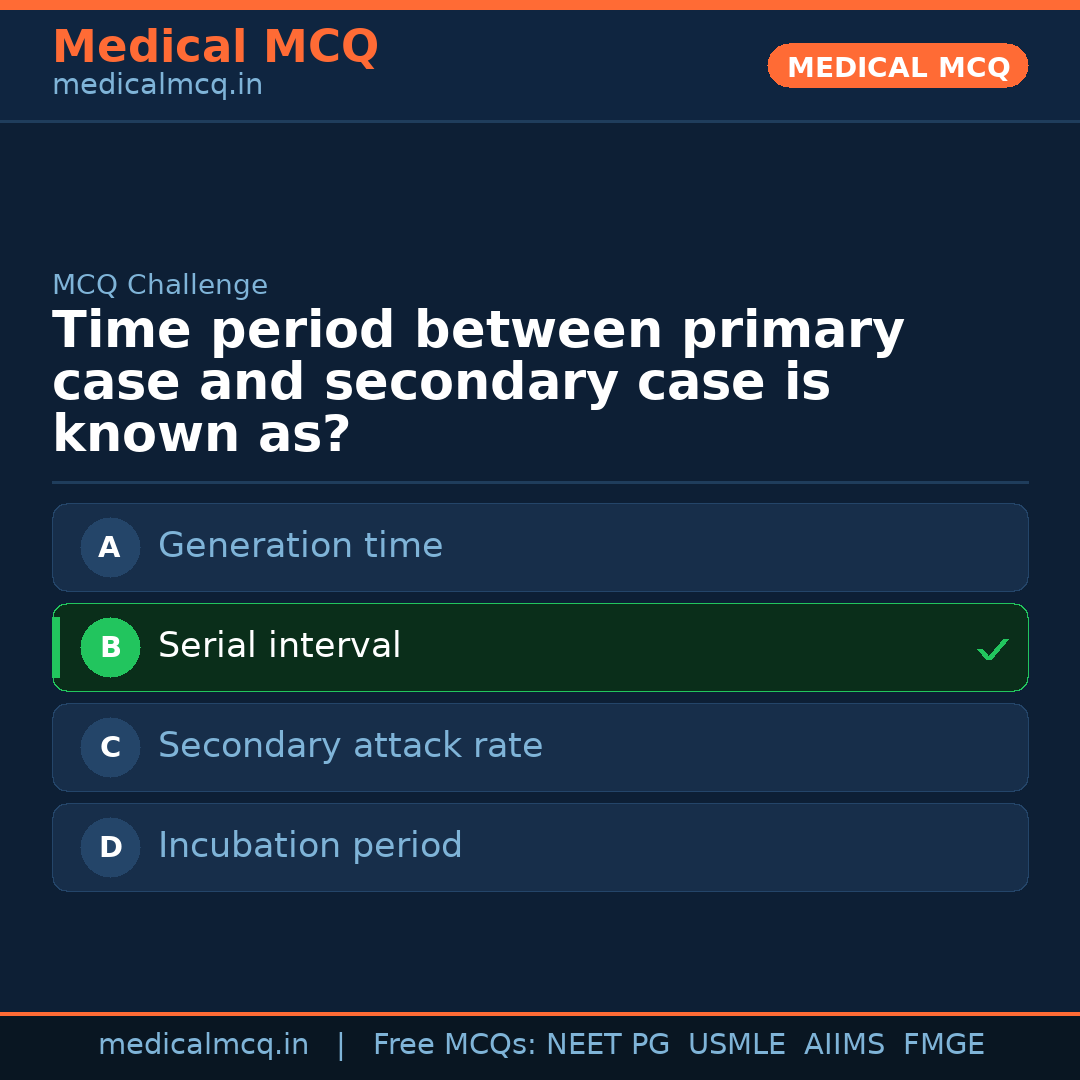Click the Medical MCQ orange title logo
Screen dimensions: 1080x1080
tap(215, 47)
